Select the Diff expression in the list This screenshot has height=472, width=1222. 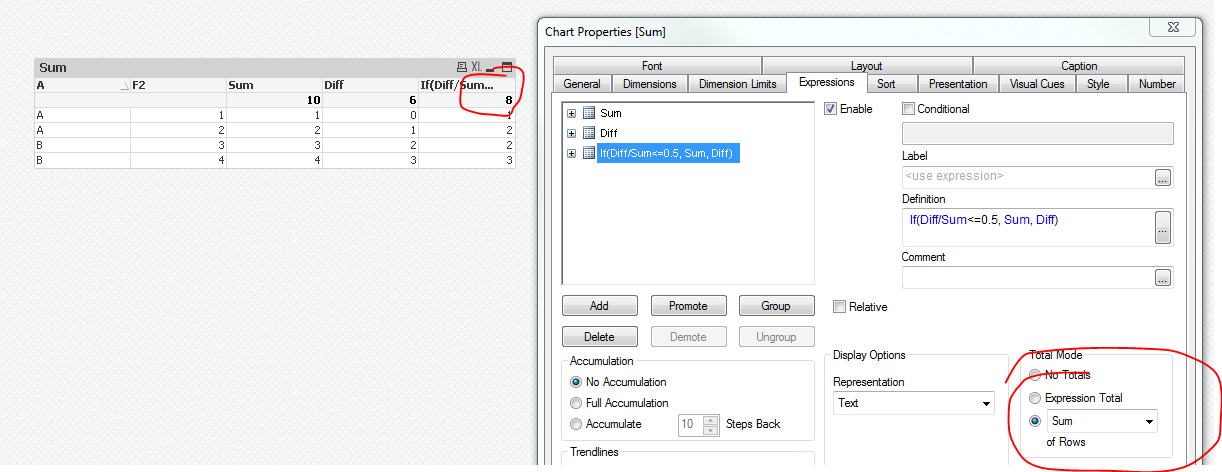(609, 133)
